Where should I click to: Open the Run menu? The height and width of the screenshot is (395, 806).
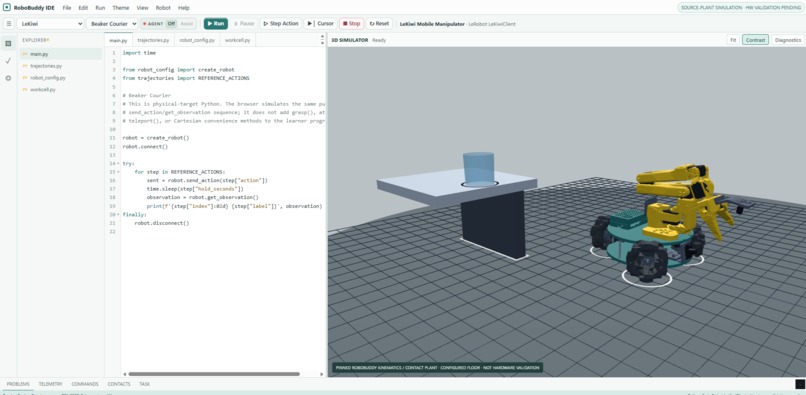(x=100, y=8)
